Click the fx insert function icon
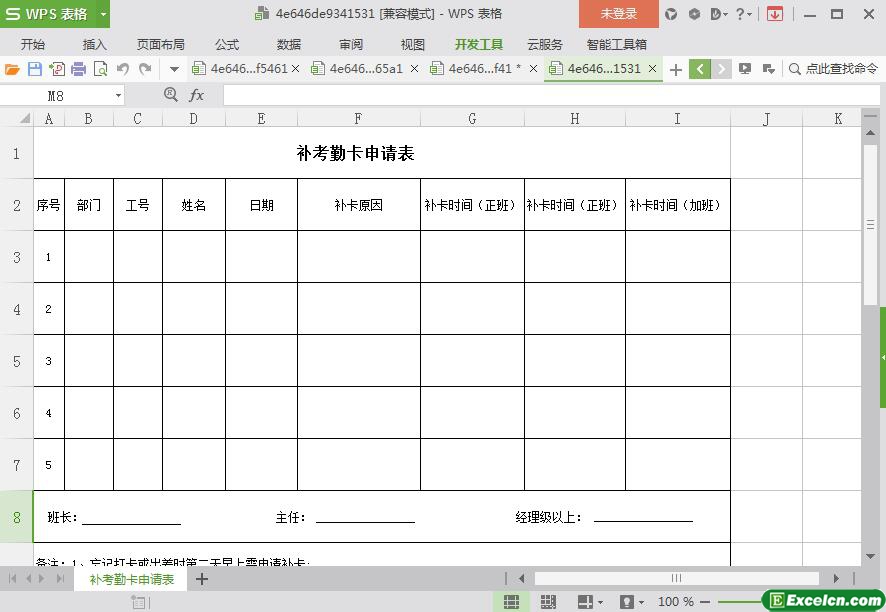 197,95
